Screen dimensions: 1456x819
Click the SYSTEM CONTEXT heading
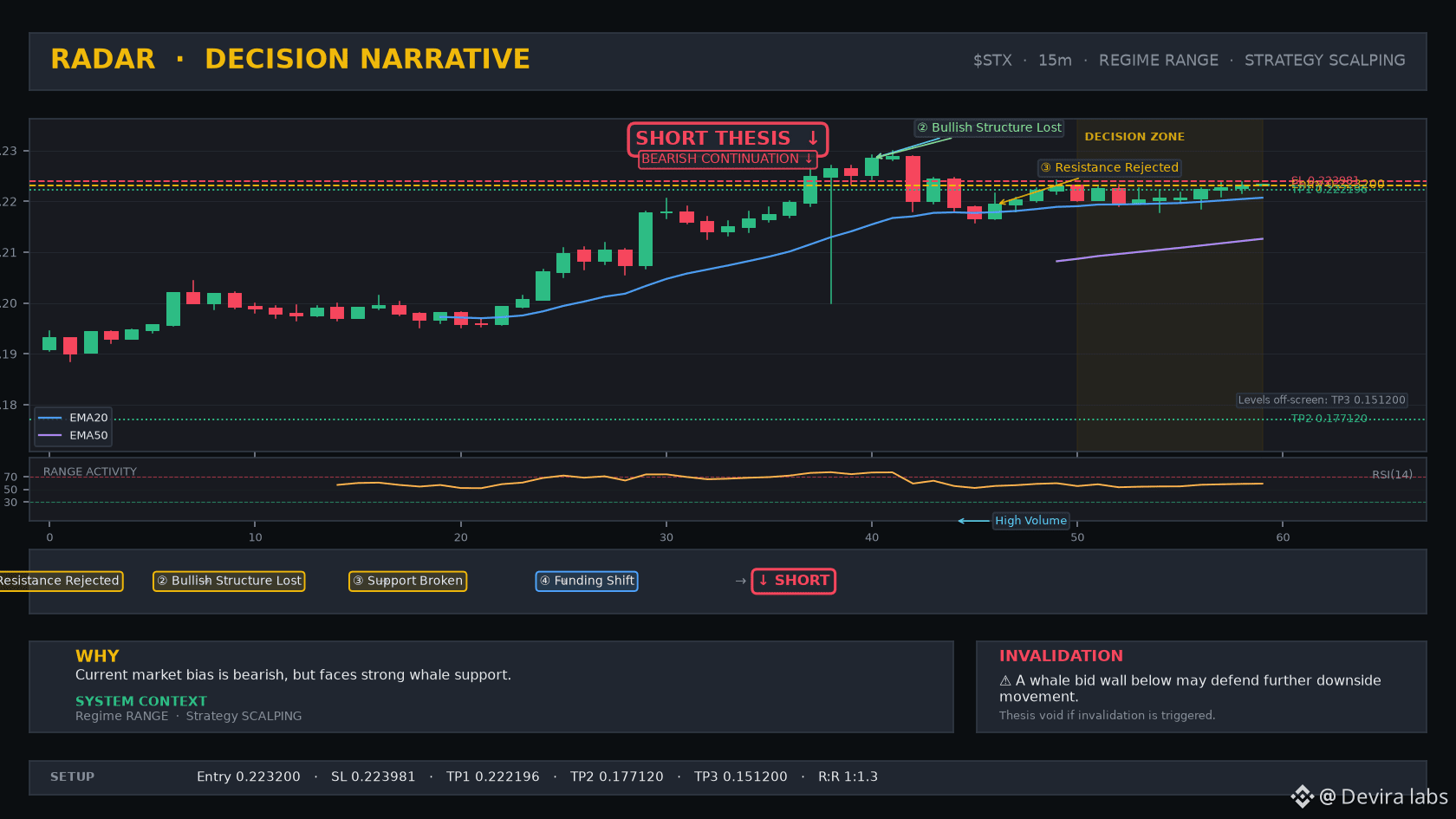[x=141, y=701]
